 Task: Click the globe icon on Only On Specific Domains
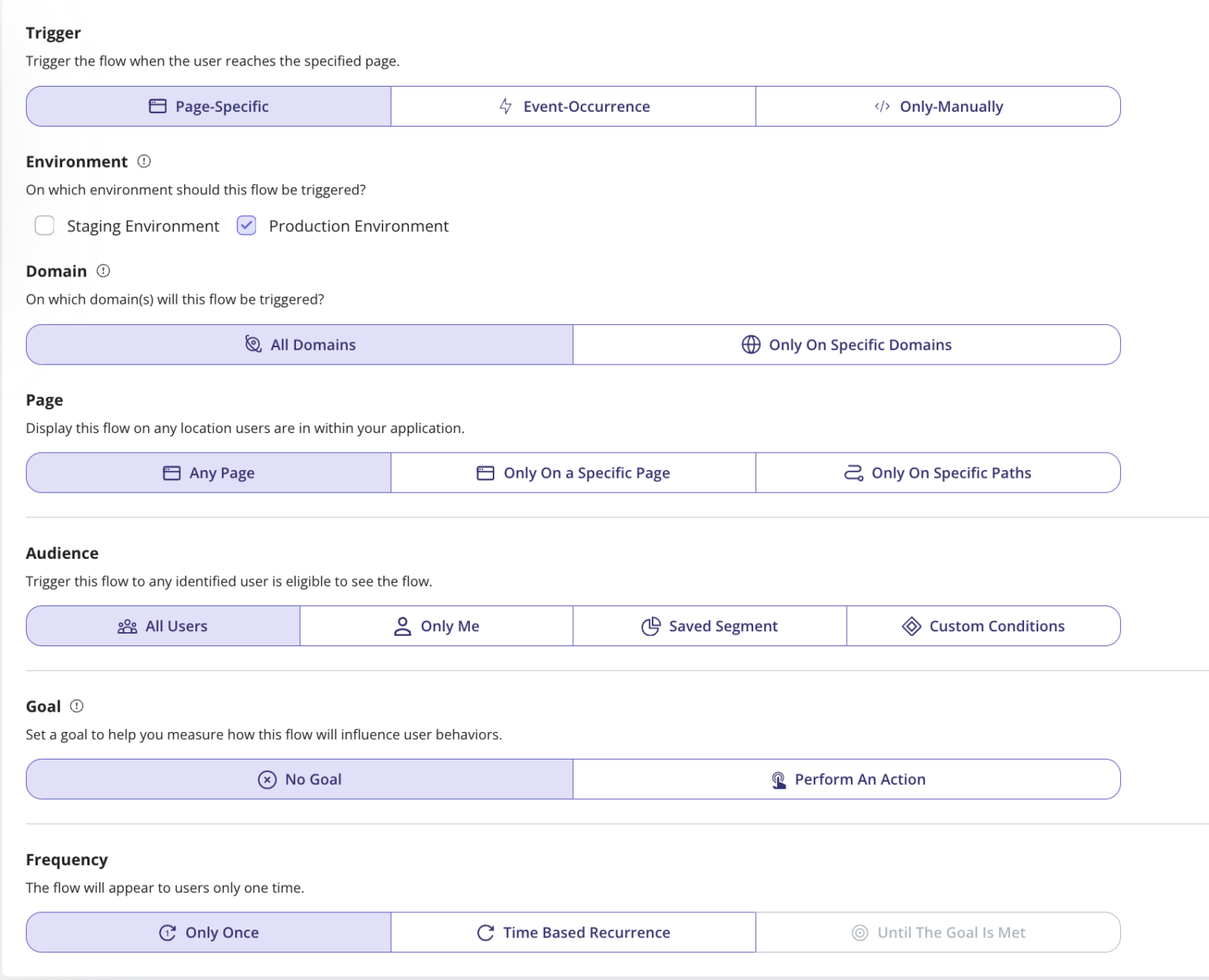pos(750,344)
